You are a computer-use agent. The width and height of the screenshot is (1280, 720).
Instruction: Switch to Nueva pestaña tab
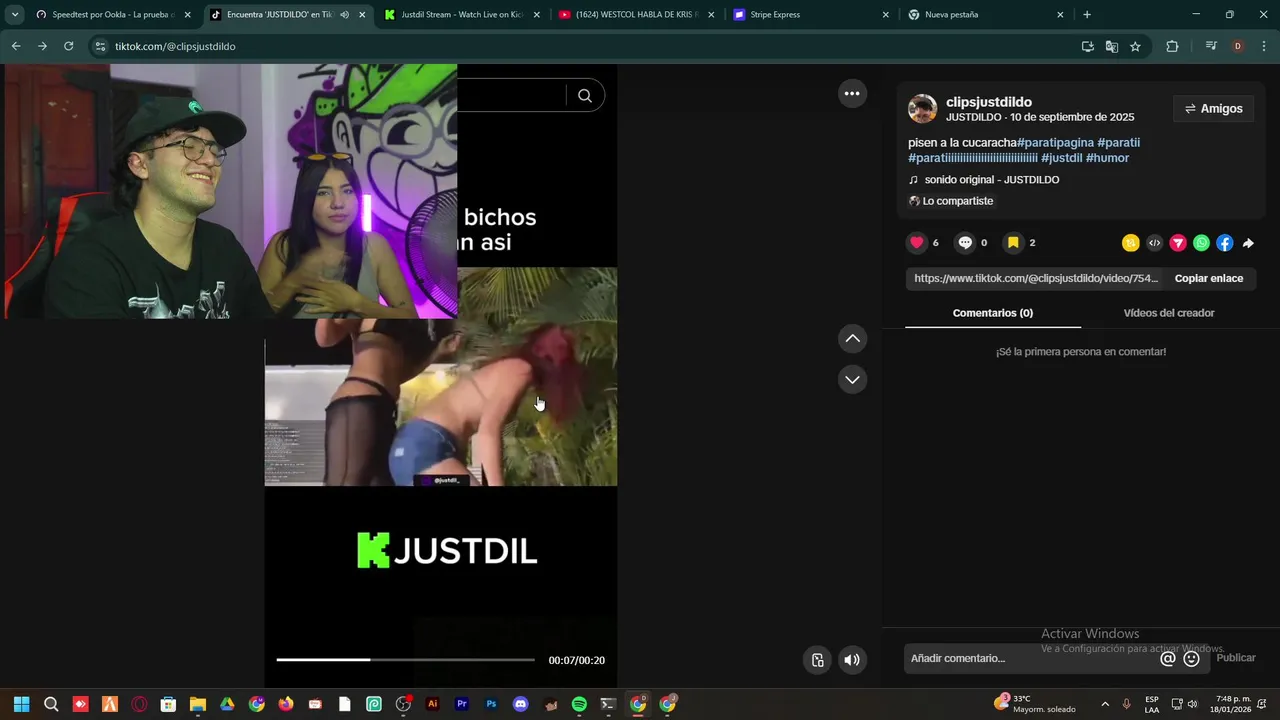tap(985, 15)
